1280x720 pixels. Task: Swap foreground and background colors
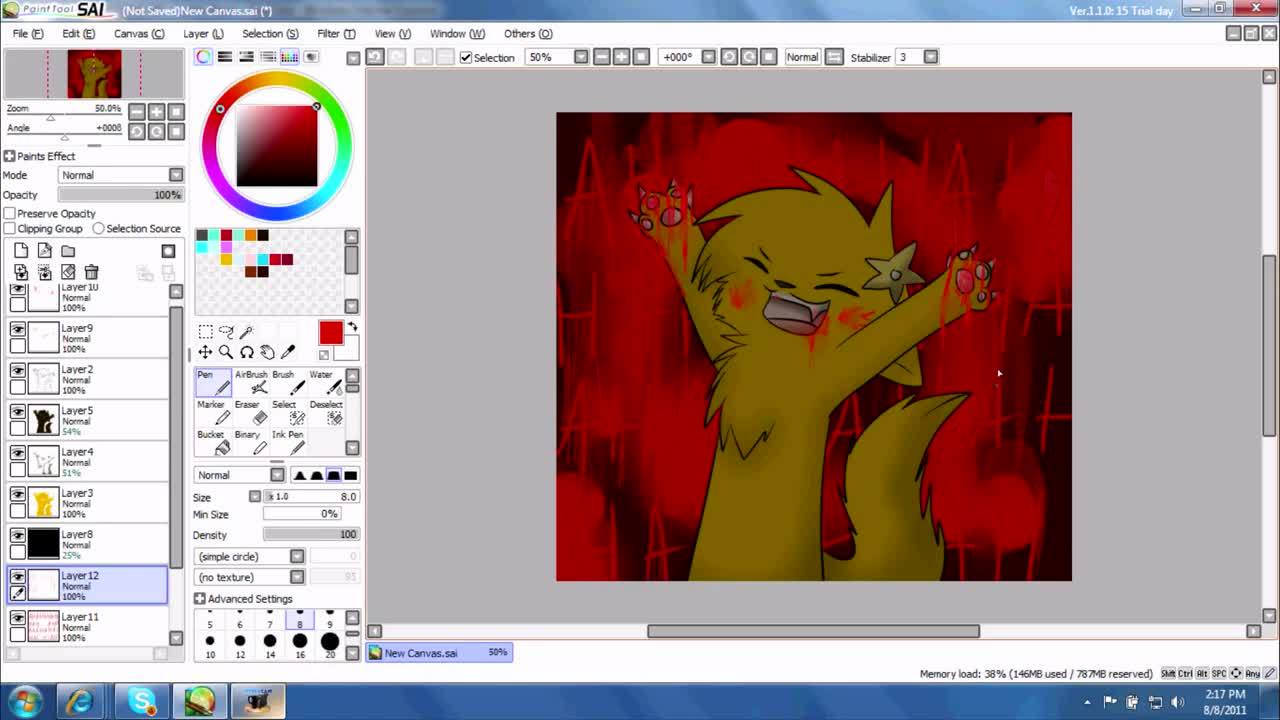[352, 327]
